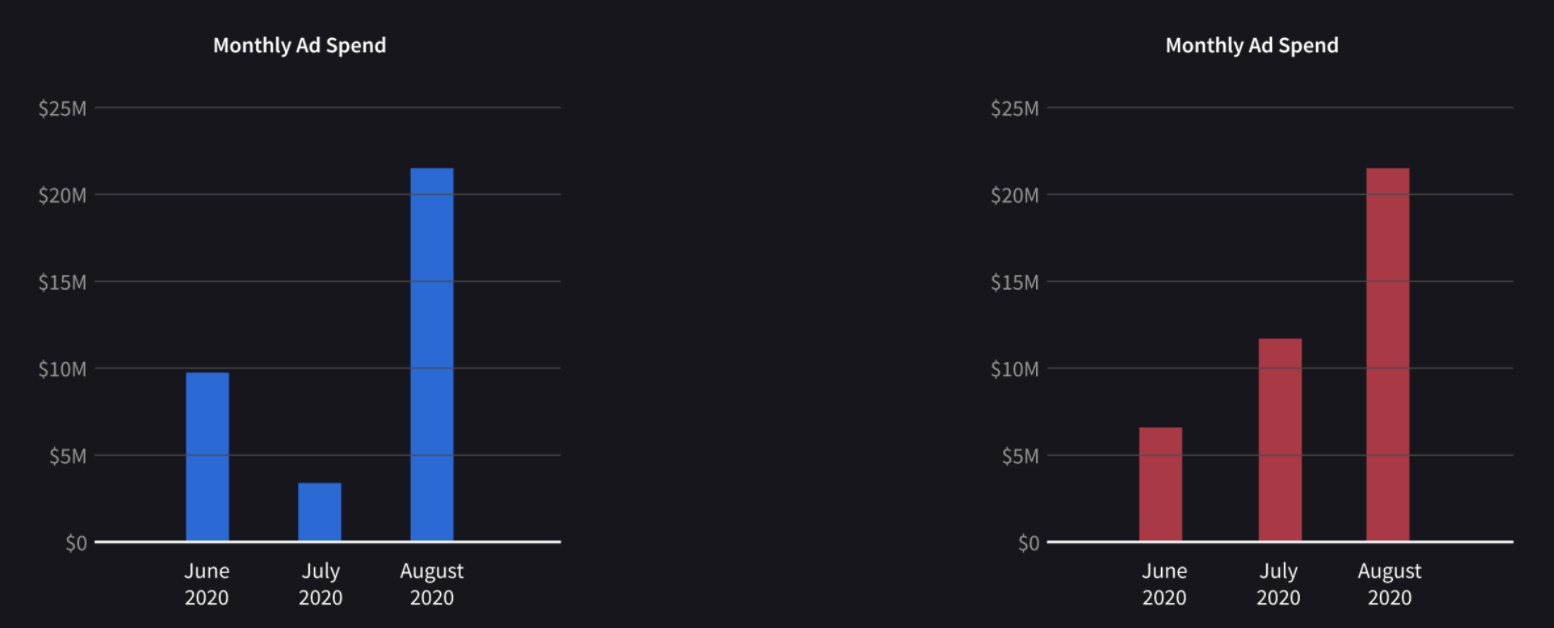Click the $20M axis label on red chart
The width and height of the screenshot is (1554, 628).
point(1015,195)
